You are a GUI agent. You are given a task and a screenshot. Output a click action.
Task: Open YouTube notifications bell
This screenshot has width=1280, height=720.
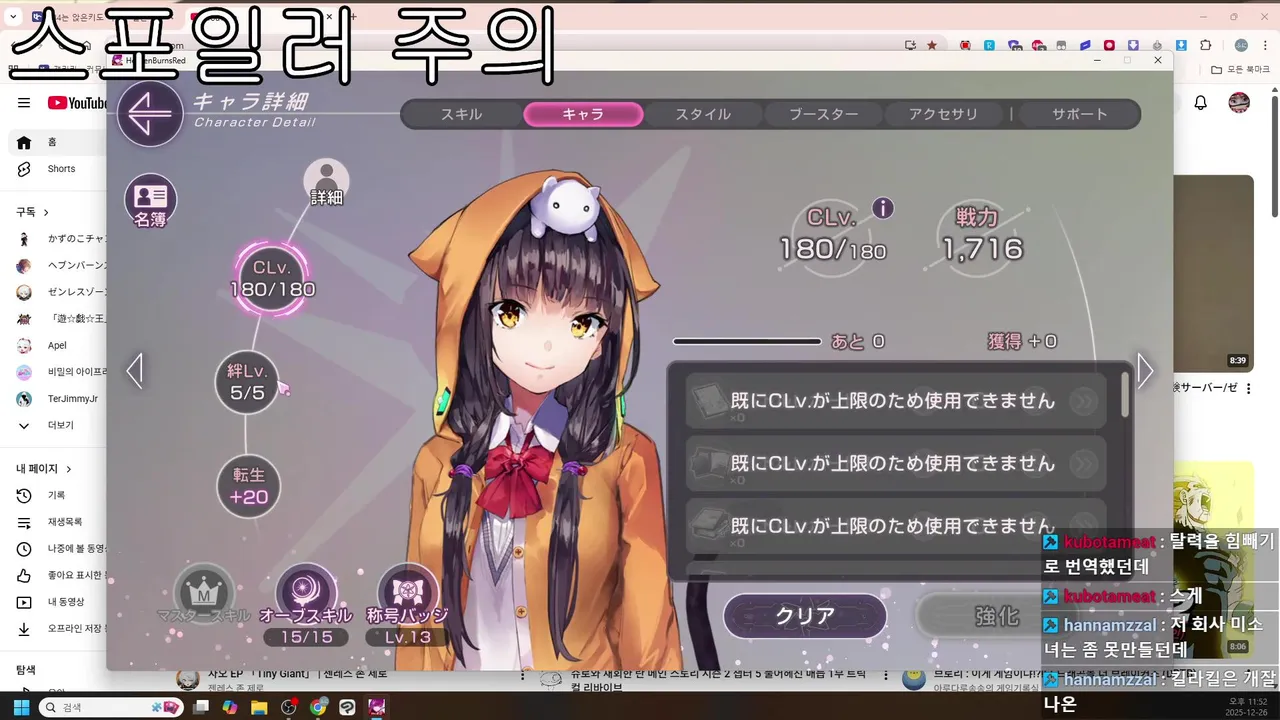pyautogui.click(x=1201, y=103)
